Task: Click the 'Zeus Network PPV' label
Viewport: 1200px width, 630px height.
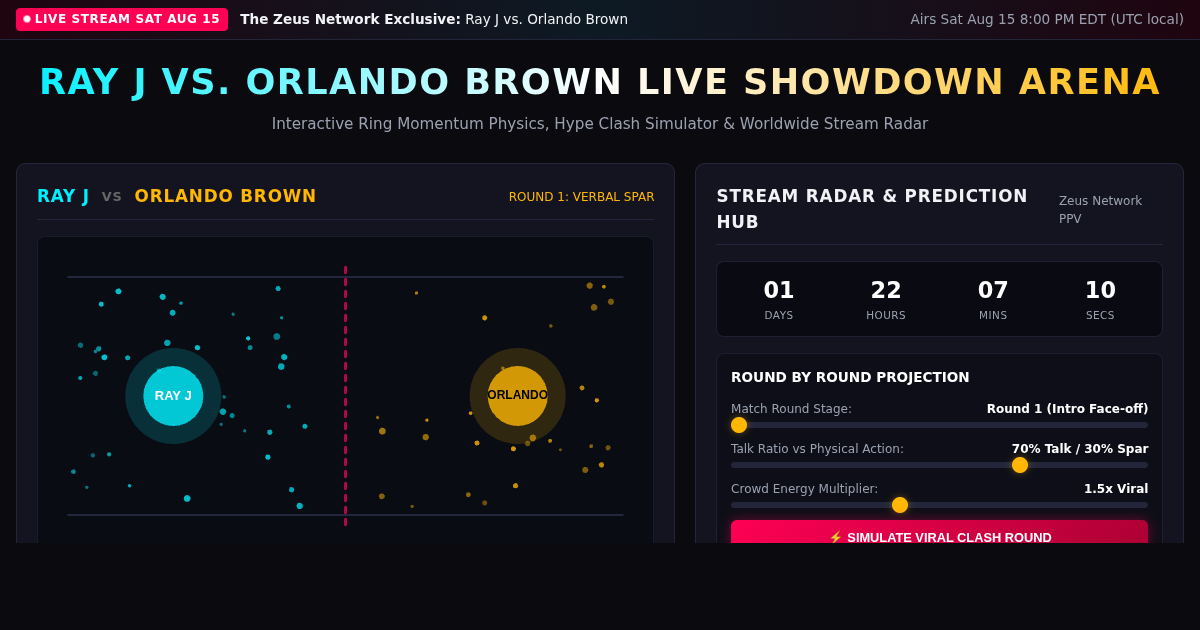Action: (1101, 210)
